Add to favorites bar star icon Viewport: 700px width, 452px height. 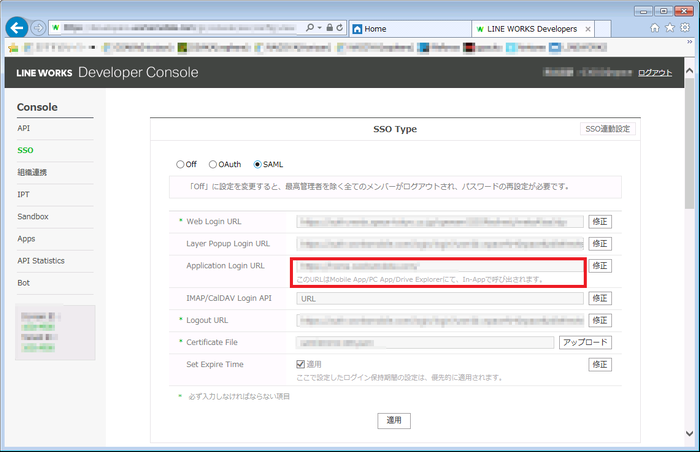[x=13, y=47]
